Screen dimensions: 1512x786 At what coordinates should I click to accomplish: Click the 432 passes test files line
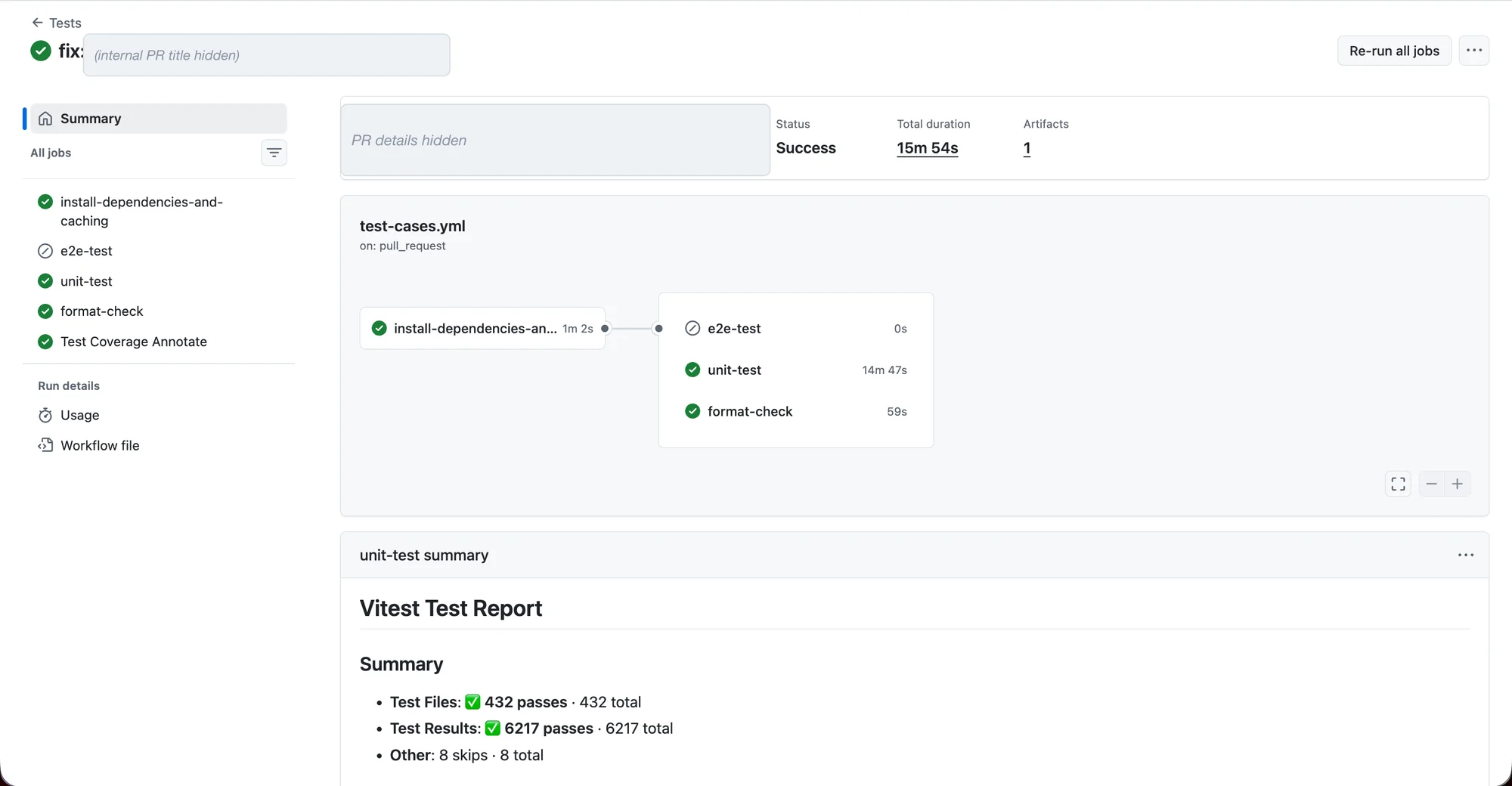pos(516,702)
